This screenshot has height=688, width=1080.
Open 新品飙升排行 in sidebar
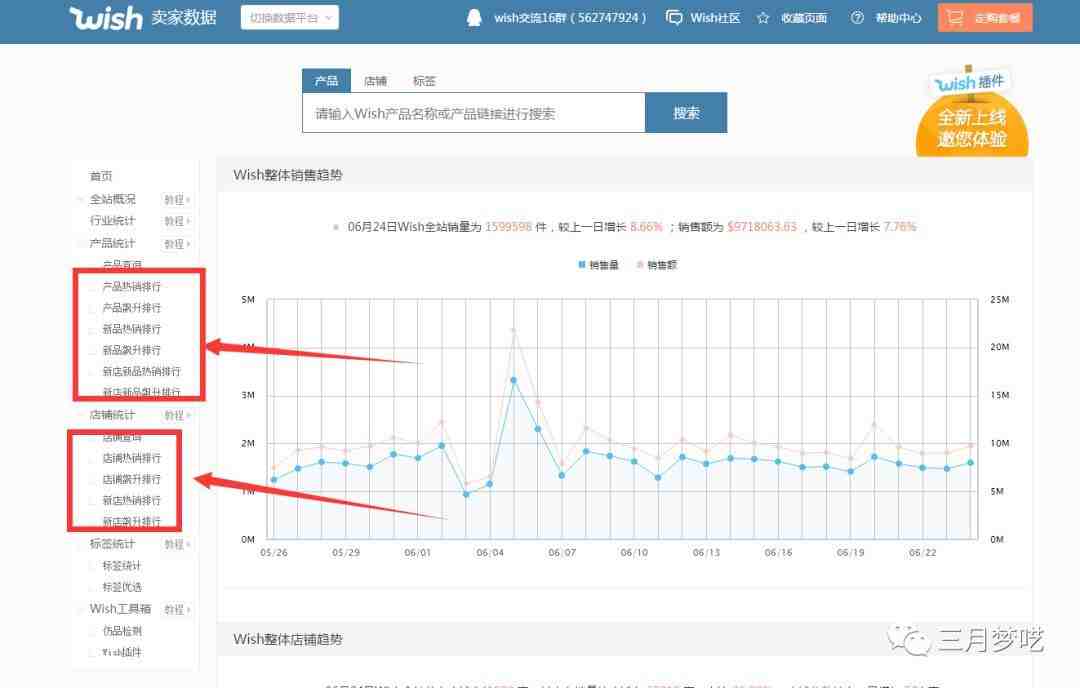(132, 351)
